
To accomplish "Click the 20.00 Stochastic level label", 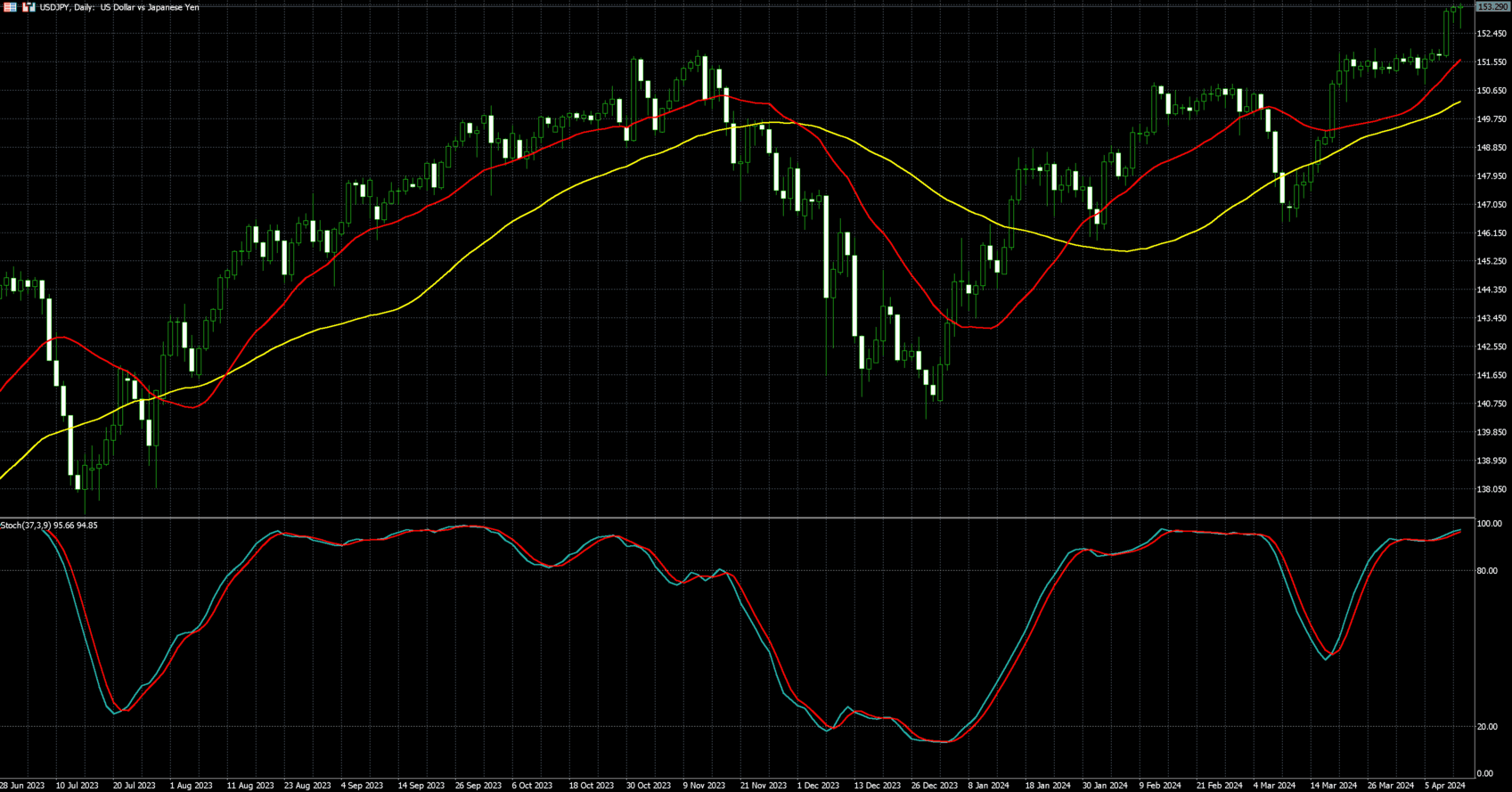I will (x=1487, y=727).
